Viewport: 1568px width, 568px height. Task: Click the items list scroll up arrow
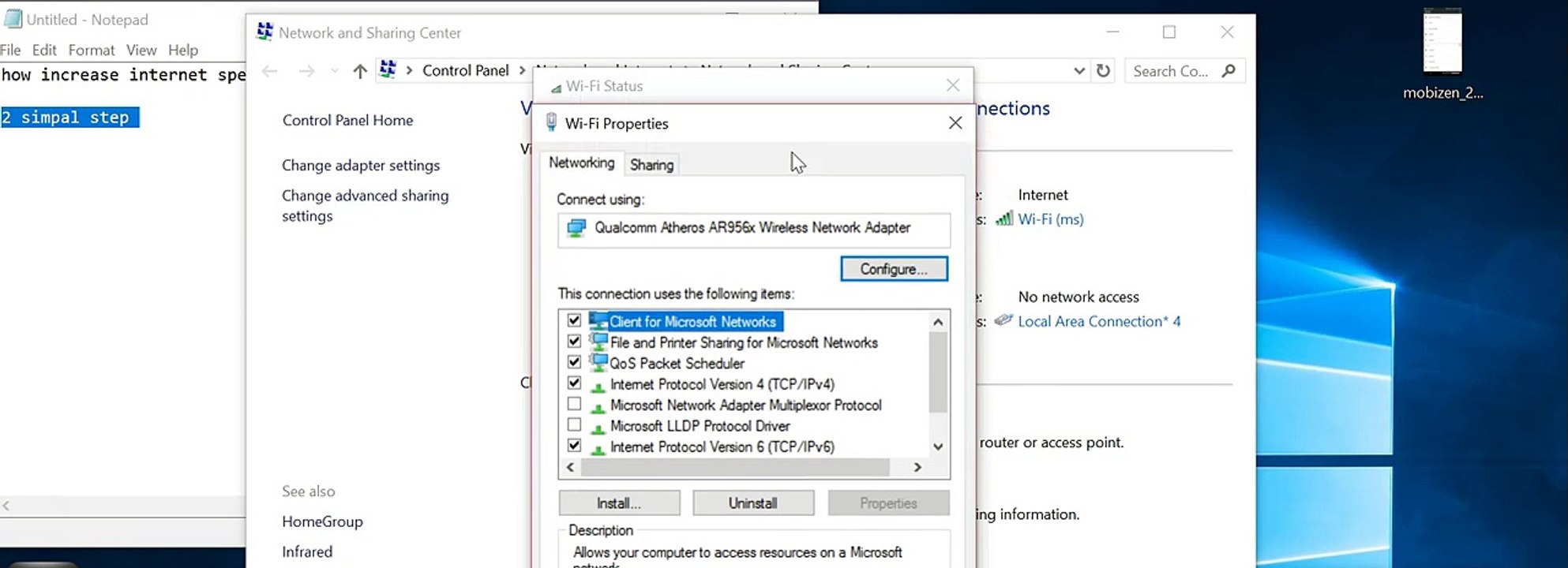pos(938,321)
